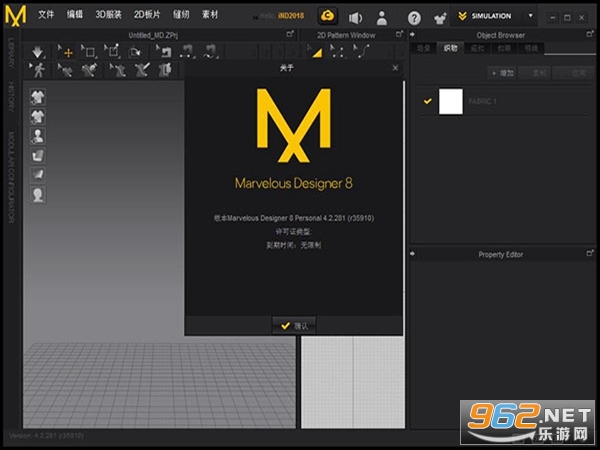Collapse the Object Browser arrow
The height and width of the screenshot is (450, 600).
(x=412, y=34)
